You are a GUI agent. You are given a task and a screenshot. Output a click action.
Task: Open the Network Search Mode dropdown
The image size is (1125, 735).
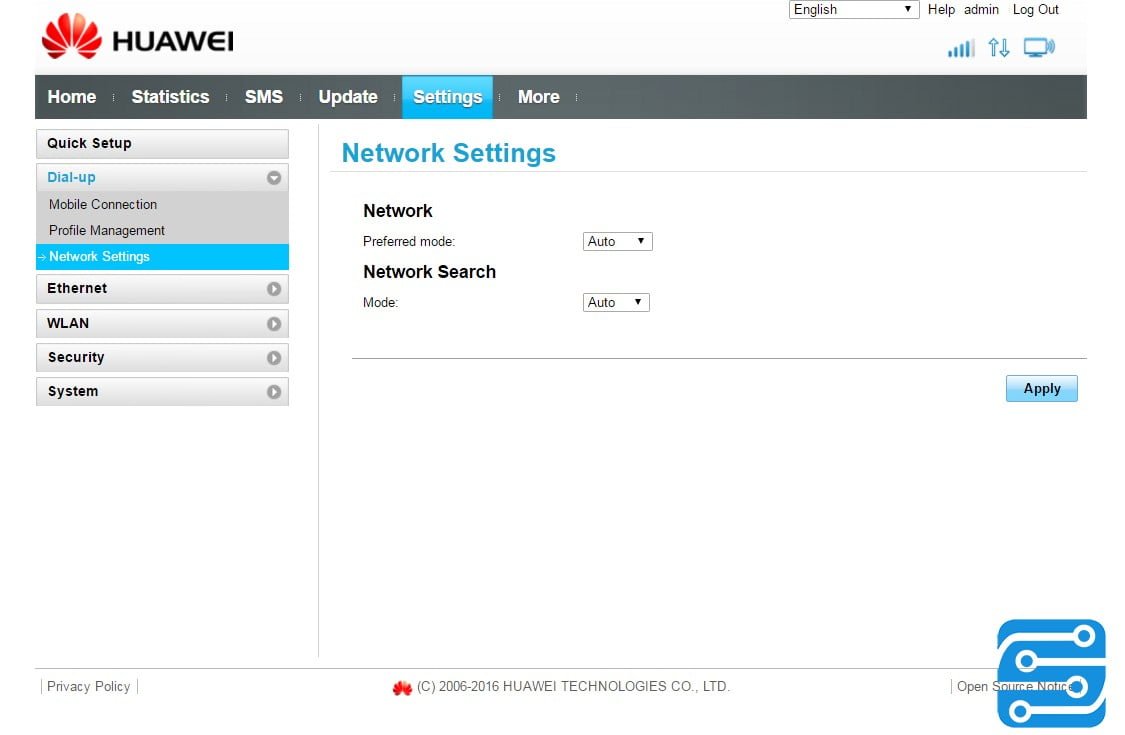coord(616,302)
